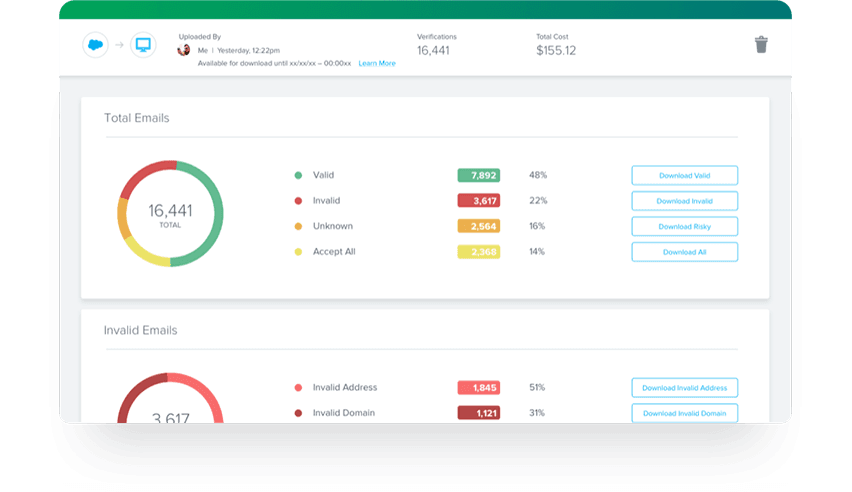Click the Download Invalid button
This screenshot has width=852, height=492.
[x=684, y=201]
